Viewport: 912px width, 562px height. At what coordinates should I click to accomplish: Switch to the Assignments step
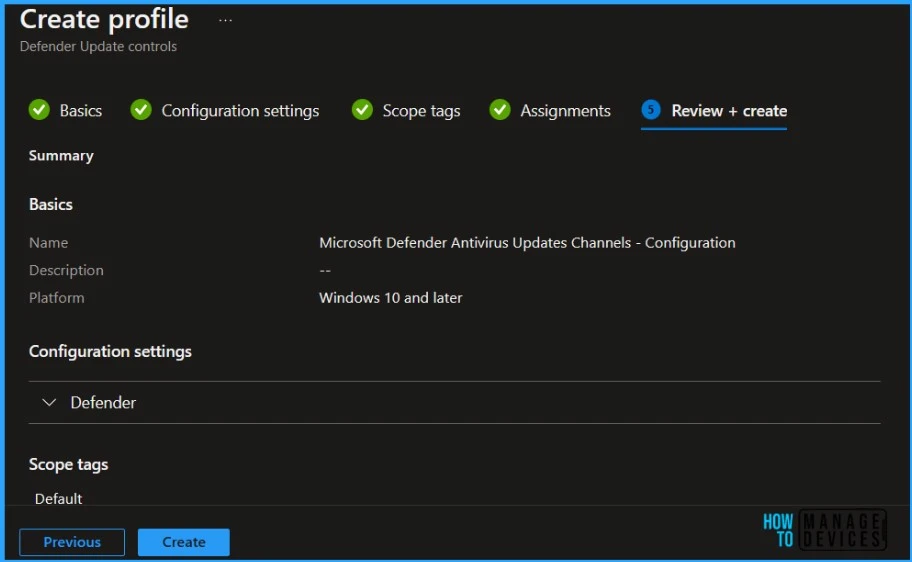(x=565, y=111)
